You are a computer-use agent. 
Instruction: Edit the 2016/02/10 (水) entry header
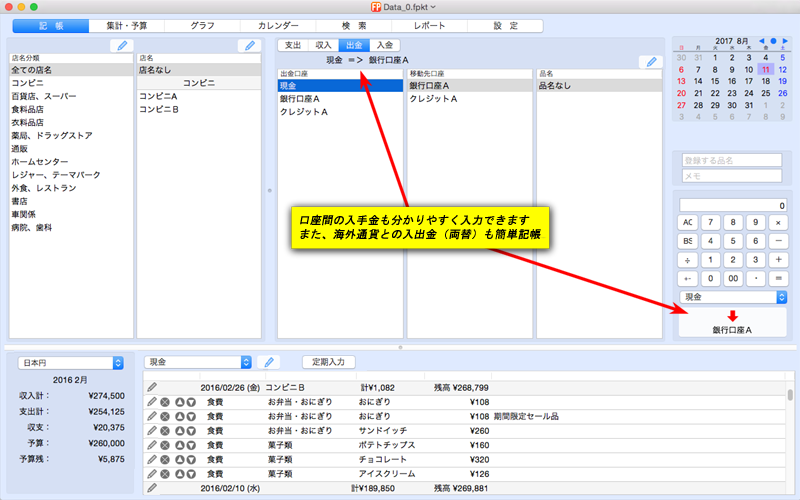click(152, 488)
